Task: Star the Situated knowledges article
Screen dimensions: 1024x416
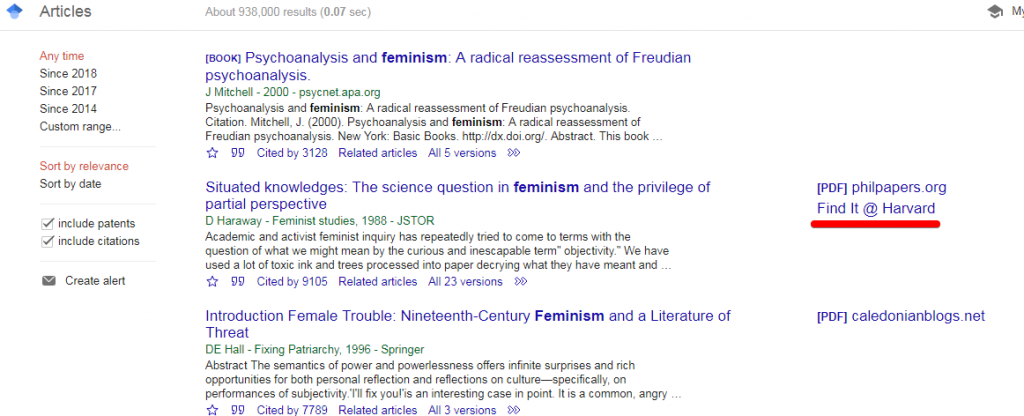Action: pos(212,281)
